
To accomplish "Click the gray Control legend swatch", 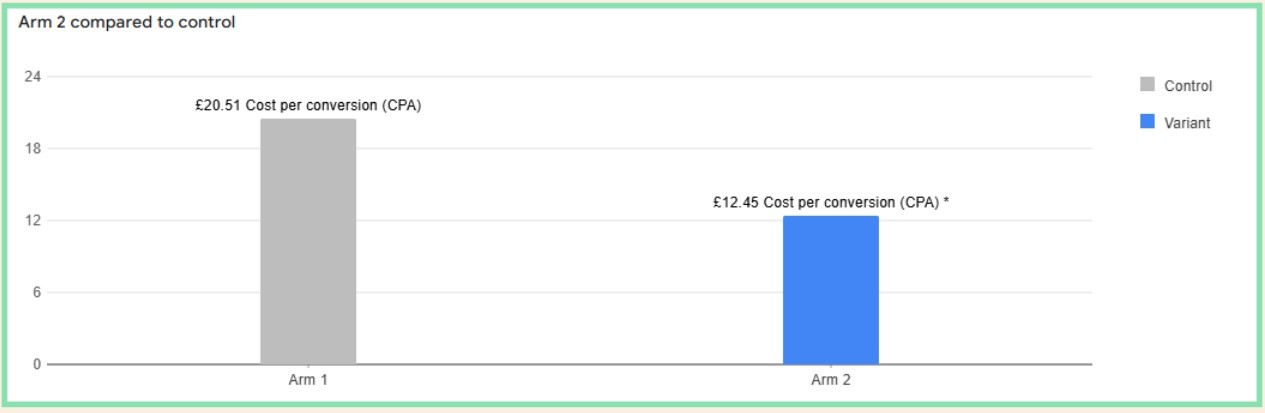I will point(1147,85).
